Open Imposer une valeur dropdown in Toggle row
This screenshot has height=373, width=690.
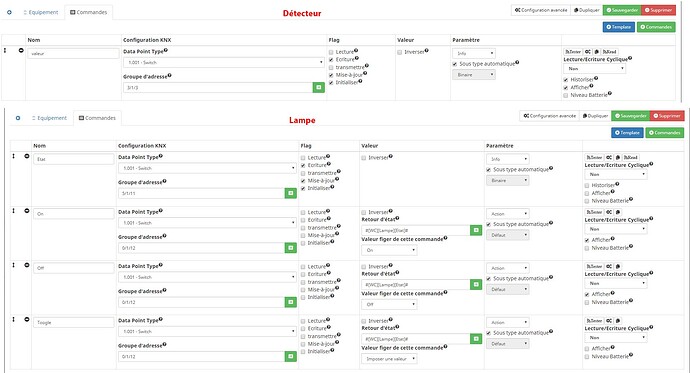[389, 358]
